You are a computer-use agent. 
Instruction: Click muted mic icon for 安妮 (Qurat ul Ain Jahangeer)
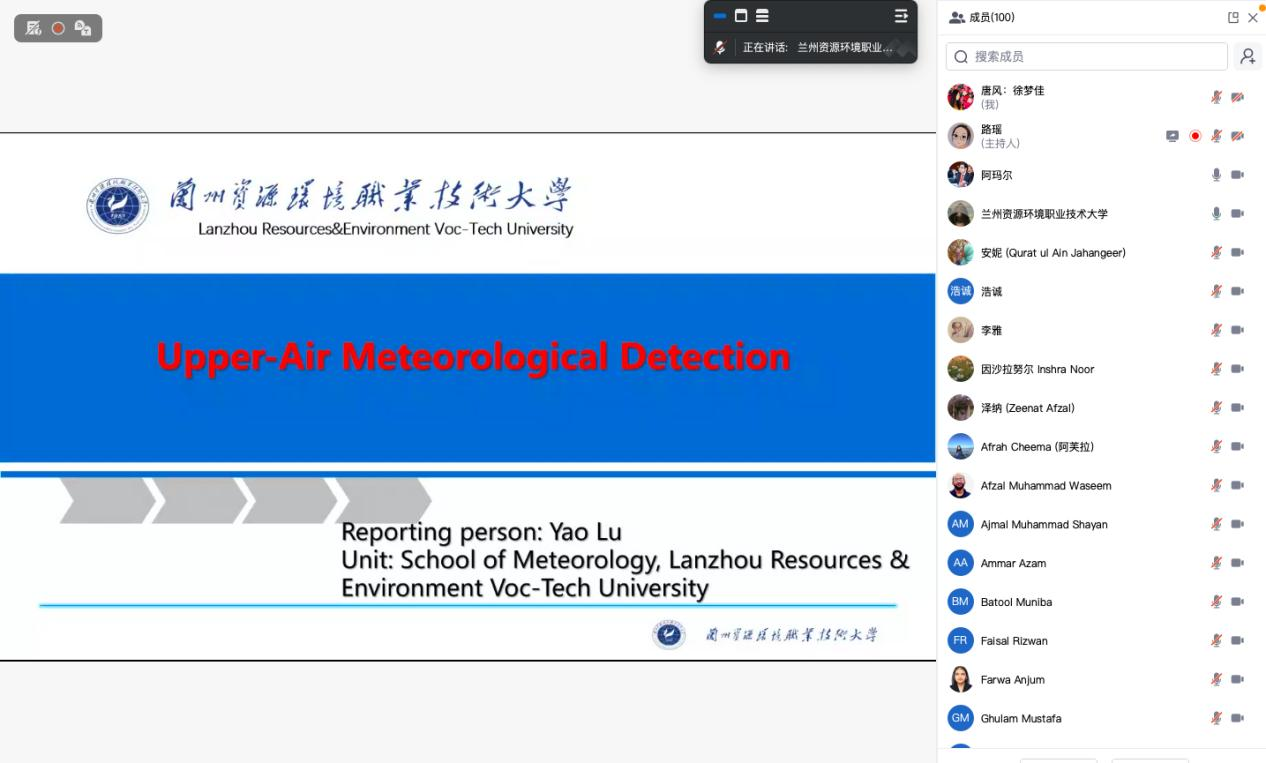1217,252
